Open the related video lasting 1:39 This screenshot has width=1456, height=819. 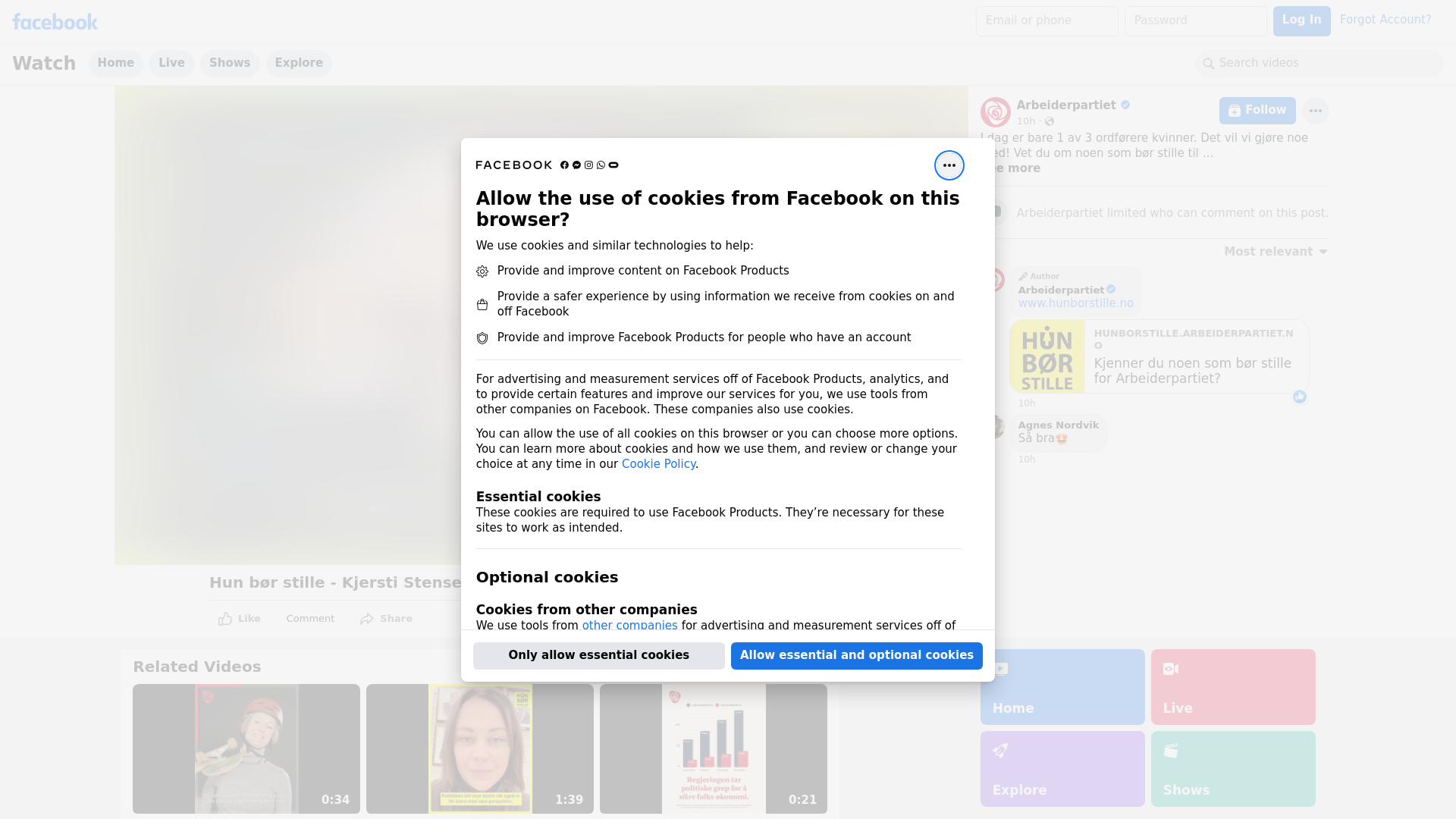tap(480, 749)
